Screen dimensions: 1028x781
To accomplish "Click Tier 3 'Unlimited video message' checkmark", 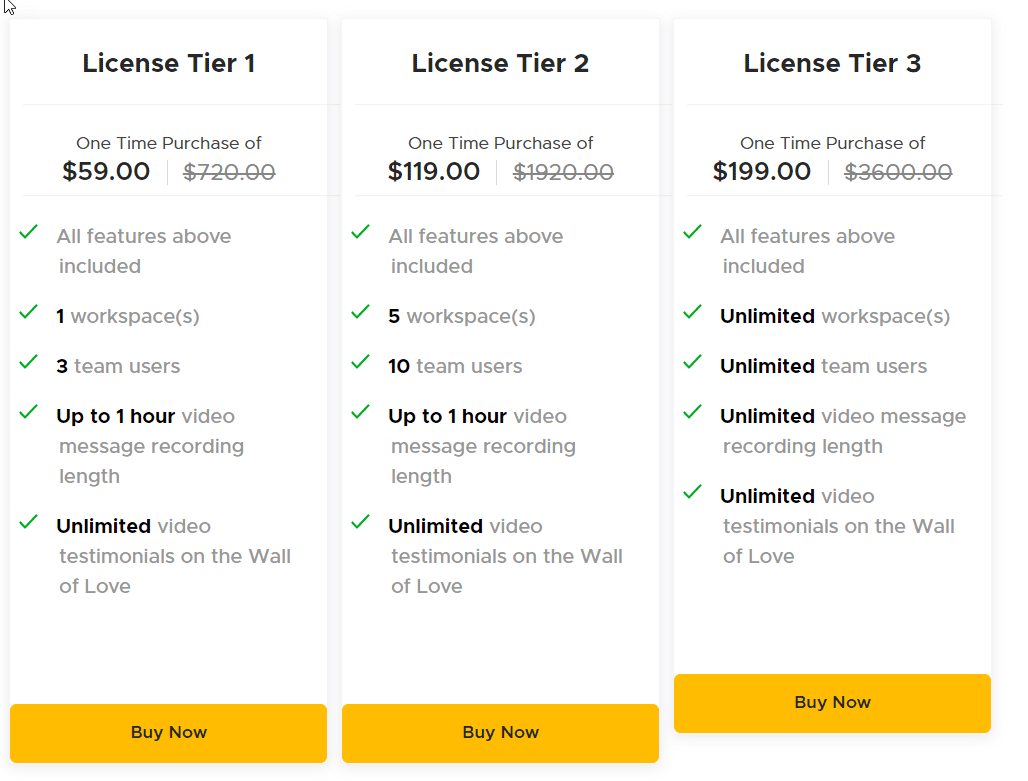I will (693, 412).
